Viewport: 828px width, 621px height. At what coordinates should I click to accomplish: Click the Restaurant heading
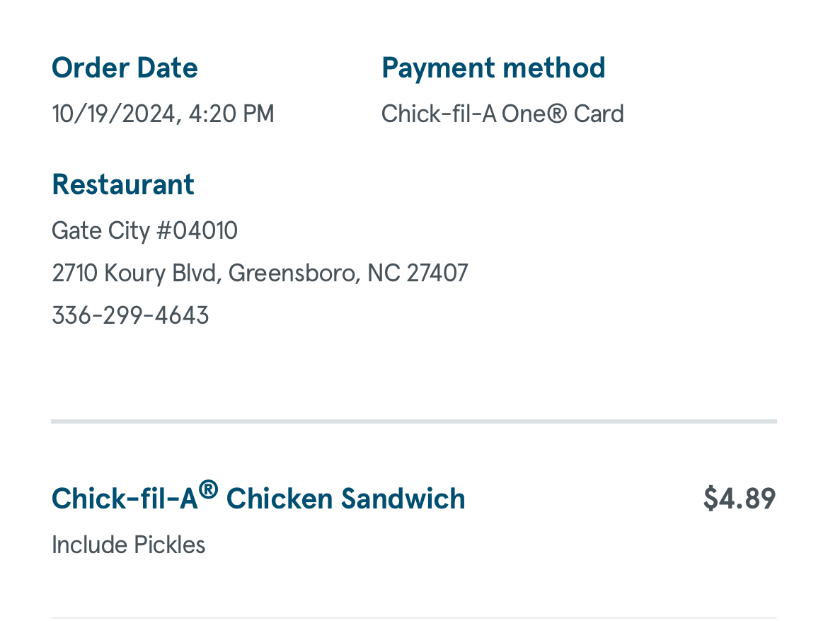pyautogui.click(x=123, y=185)
